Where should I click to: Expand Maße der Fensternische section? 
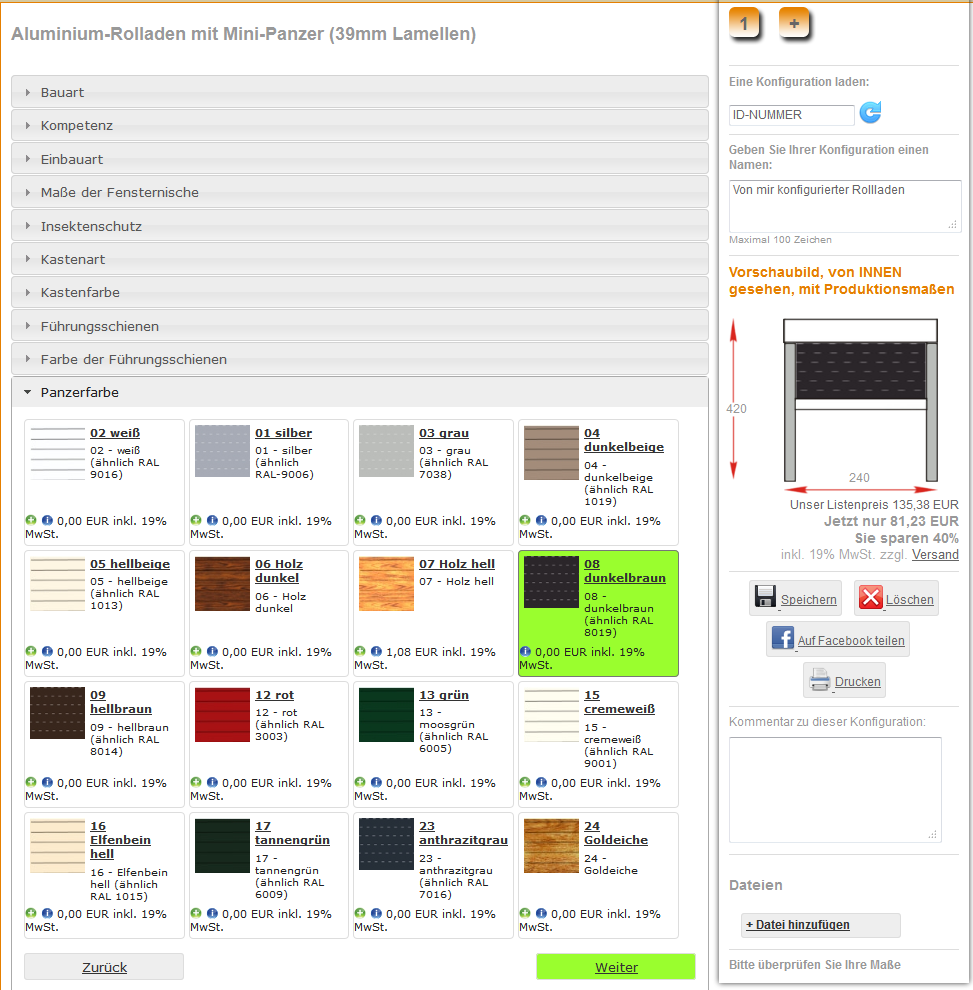pyautogui.click(x=359, y=192)
